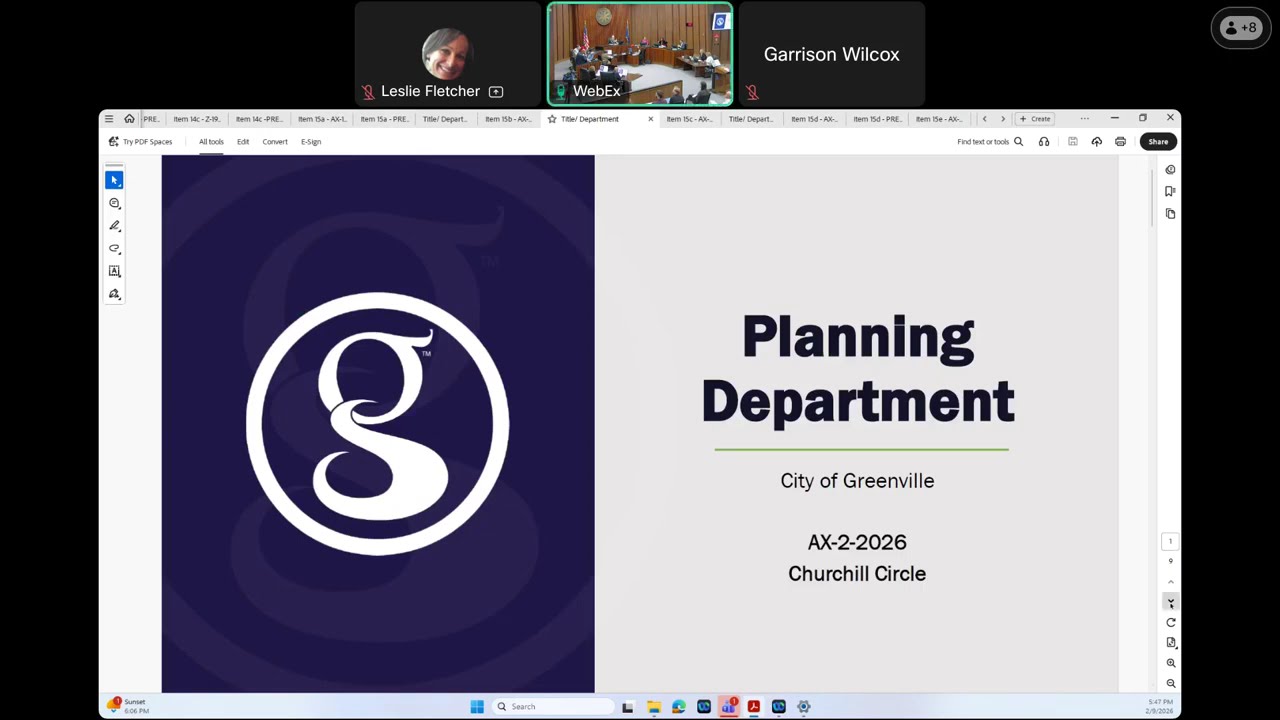Switch to the Item 15d - PRE tab
The width and height of the screenshot is (1280, 720).
tap(876, 119)
